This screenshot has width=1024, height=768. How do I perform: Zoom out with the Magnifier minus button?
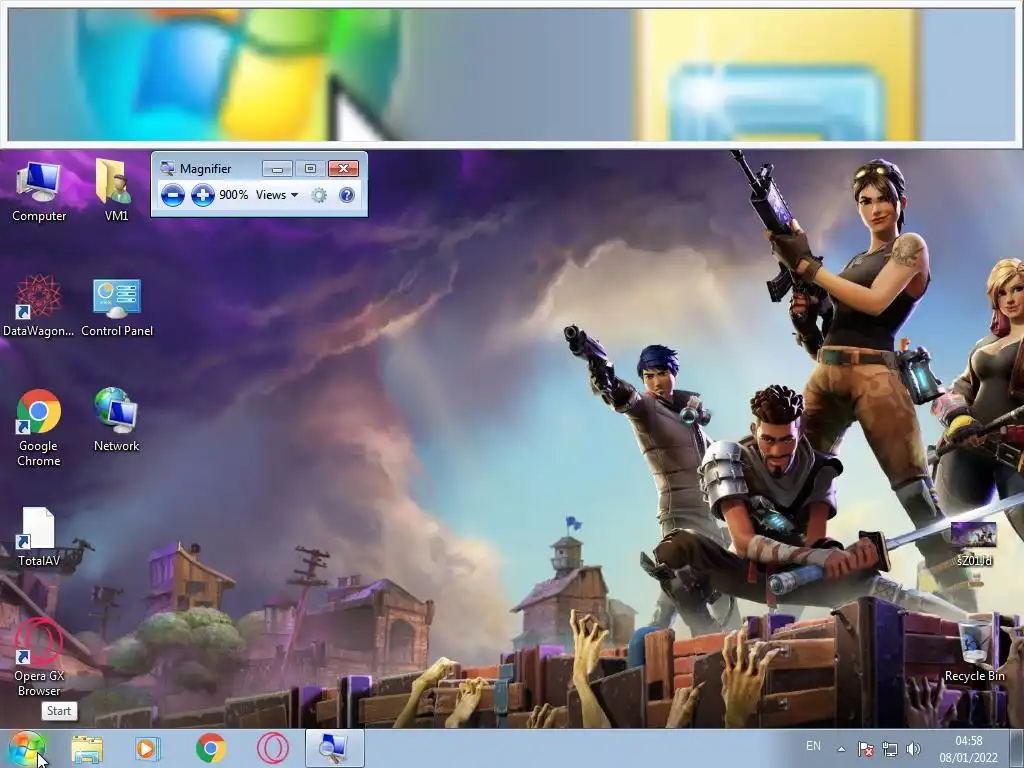pos(172,195)
